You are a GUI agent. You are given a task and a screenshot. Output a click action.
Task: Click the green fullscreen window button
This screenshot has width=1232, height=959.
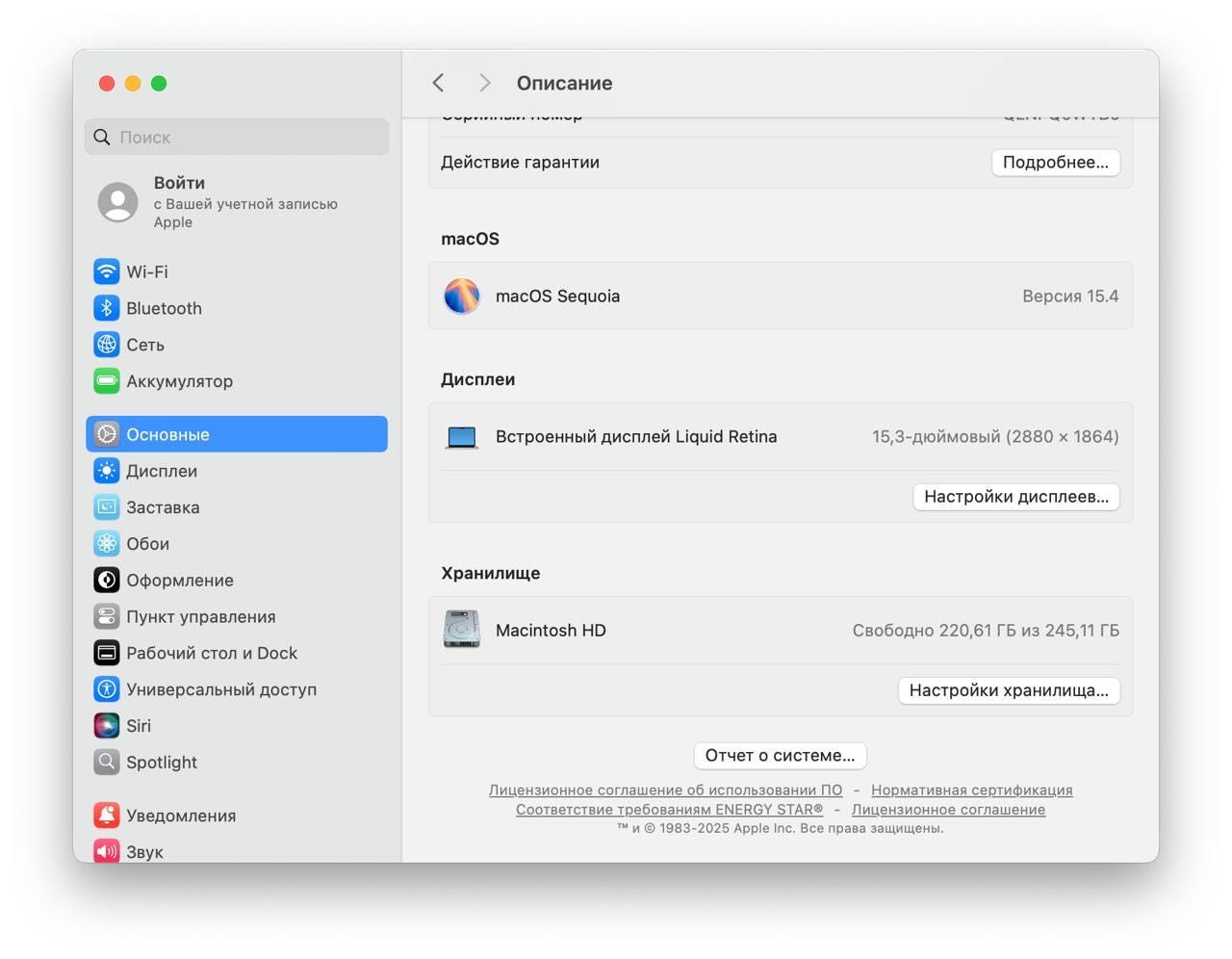coord(159,84)
